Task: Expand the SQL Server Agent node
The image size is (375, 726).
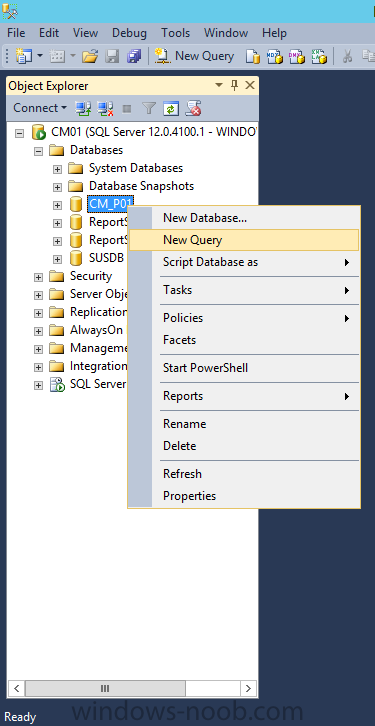Action: pos(38,385)
